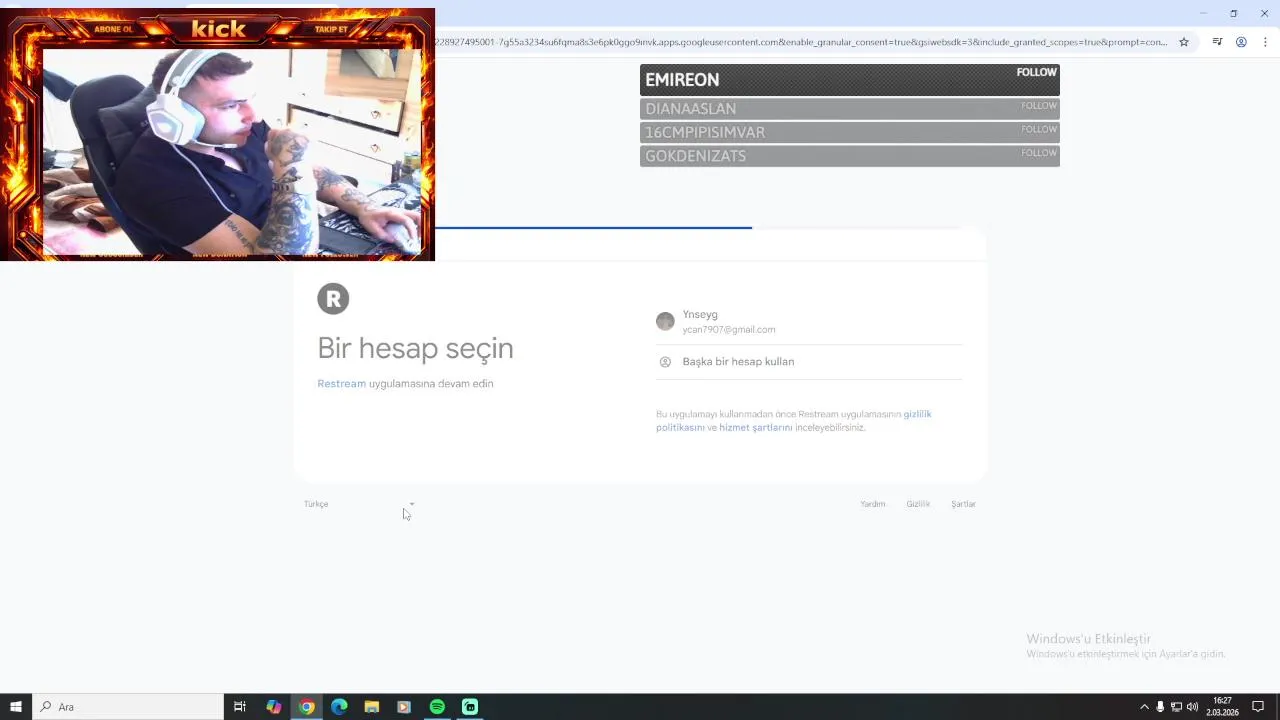The height and width of the screenshot is (720, 1280).
Task: Click the taskbar search box 'Ara'
Action: click(x=128, y=707)
